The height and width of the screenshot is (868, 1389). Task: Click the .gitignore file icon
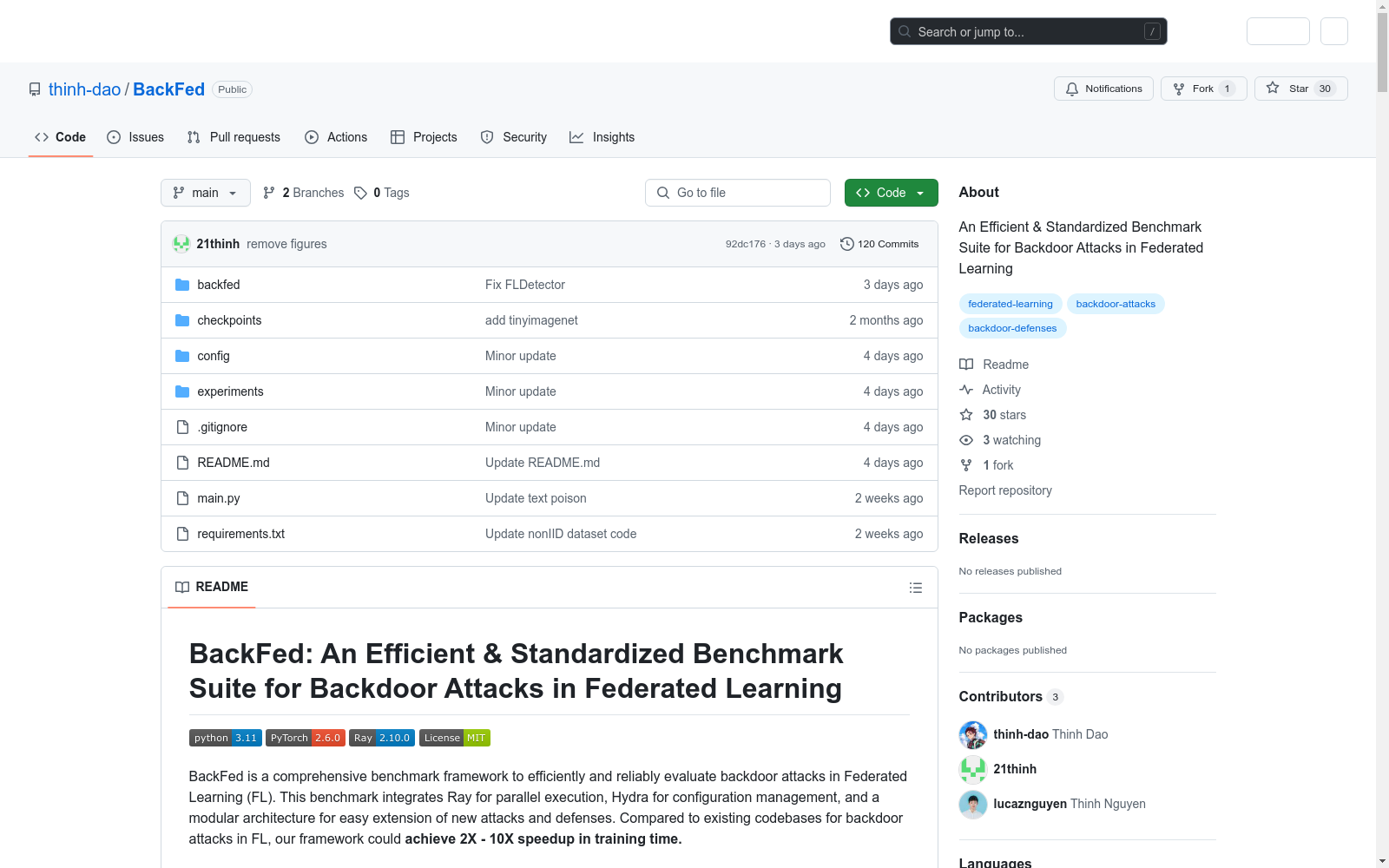[x=182, y=427]
